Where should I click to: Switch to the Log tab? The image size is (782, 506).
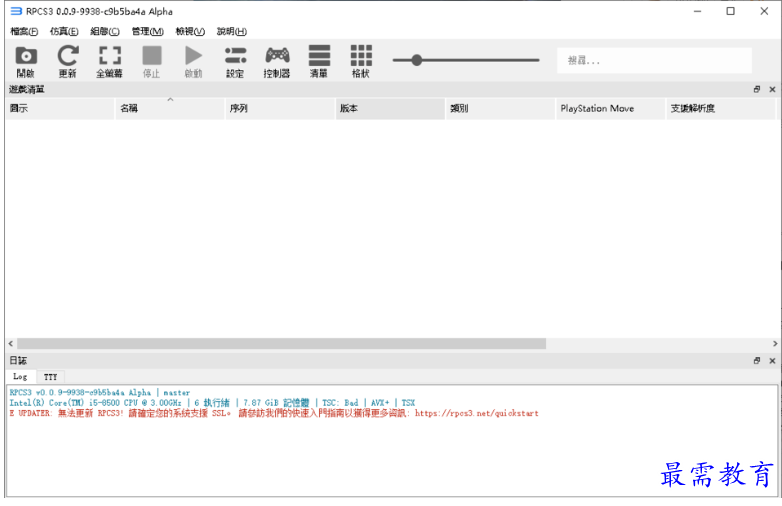20,376
